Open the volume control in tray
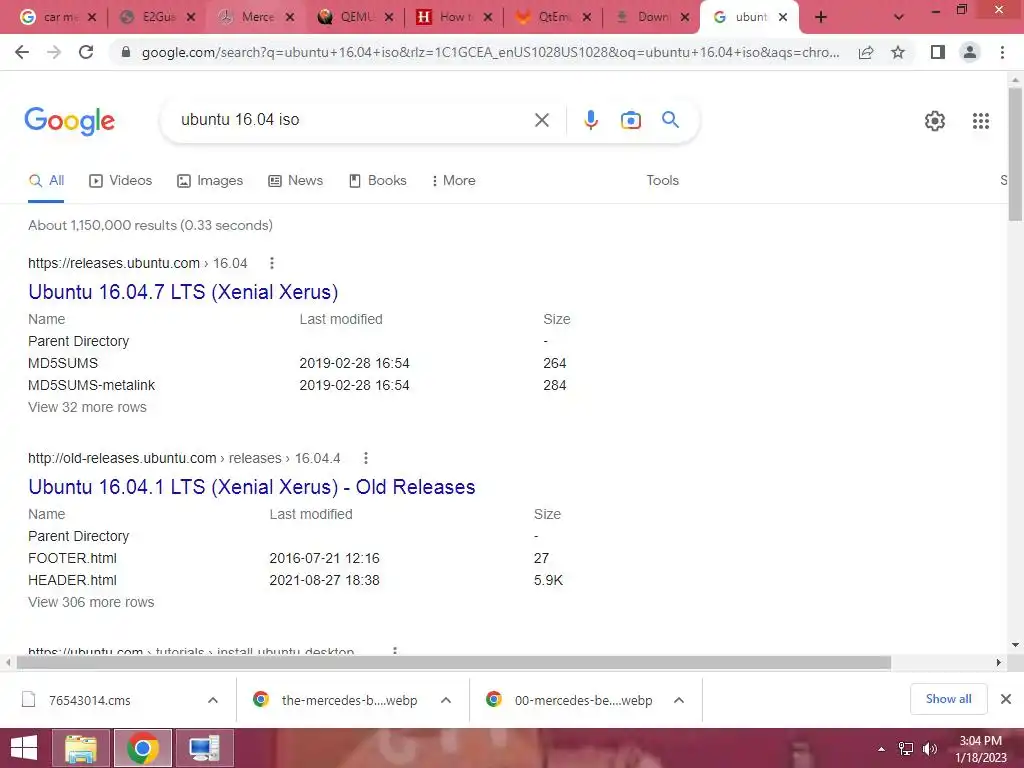1024x768 pixels. coord(929,749)
